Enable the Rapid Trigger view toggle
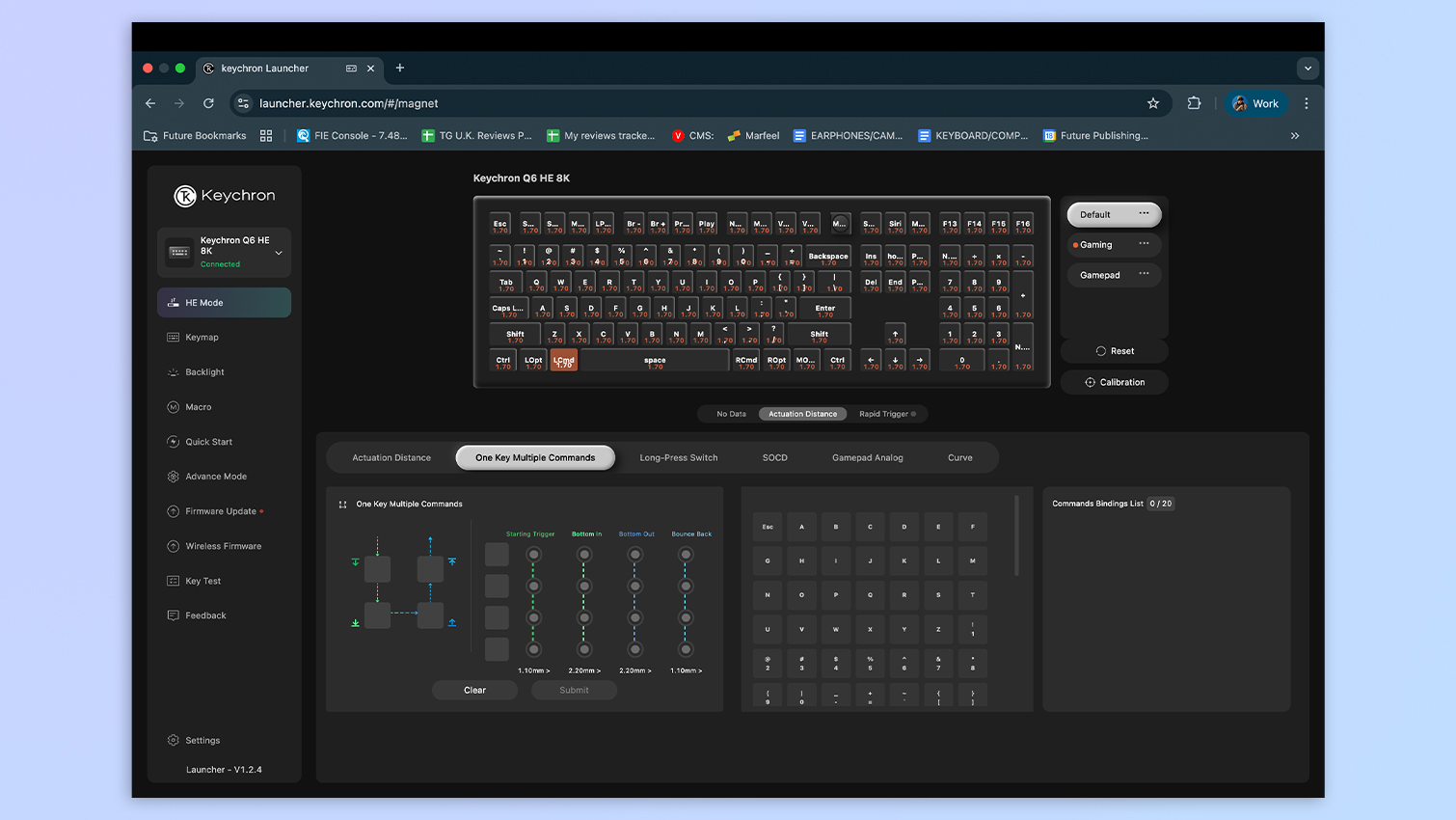Viewport: 1456px width, 820px height. [883, 413]
